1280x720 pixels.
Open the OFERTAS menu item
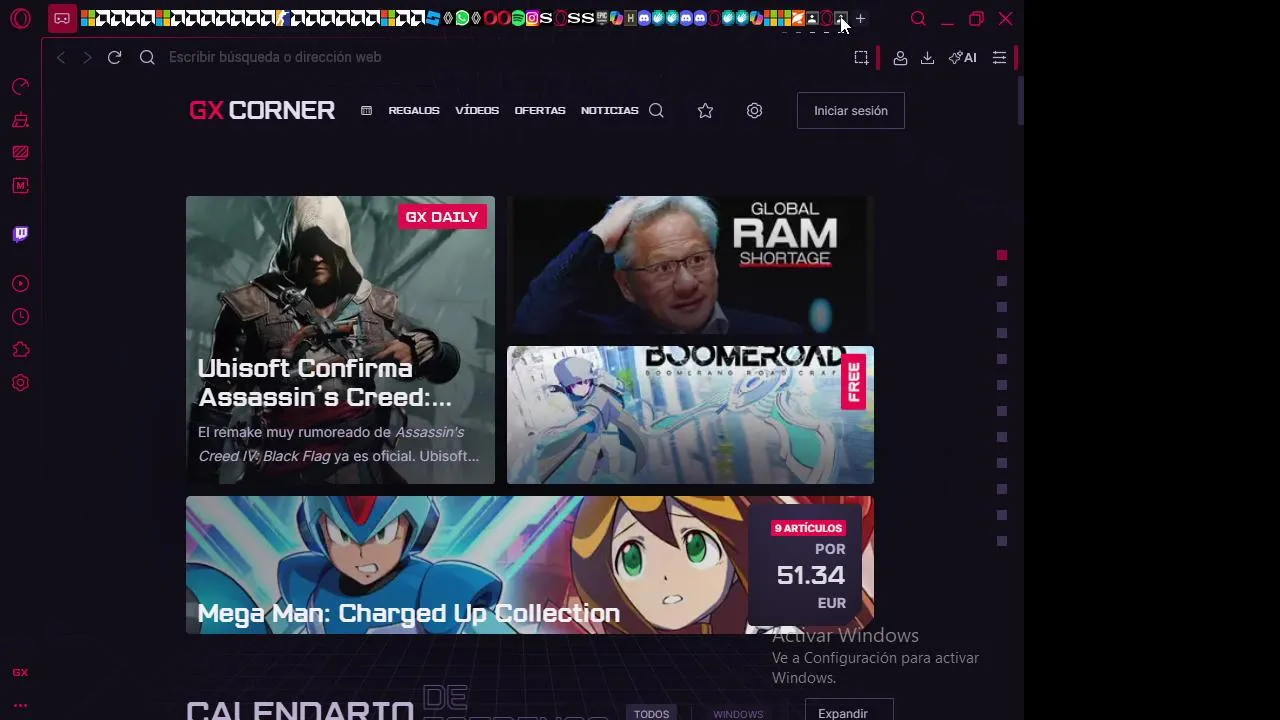(540, 111)
